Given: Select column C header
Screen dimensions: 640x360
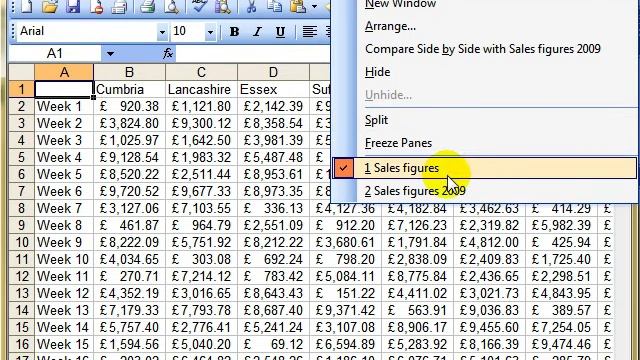Looking at the screenshot, I should coord(201,72).
